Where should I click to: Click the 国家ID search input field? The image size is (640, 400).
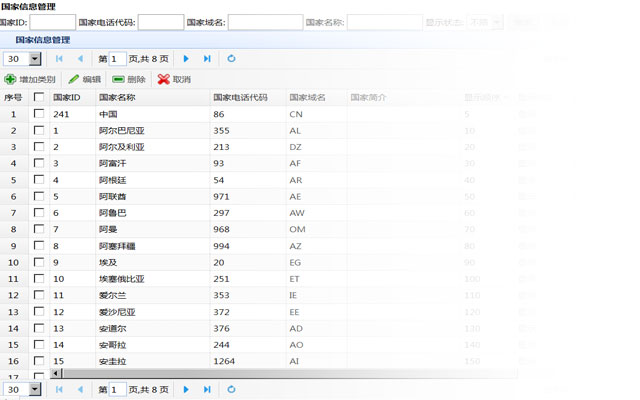coord(52,22)
